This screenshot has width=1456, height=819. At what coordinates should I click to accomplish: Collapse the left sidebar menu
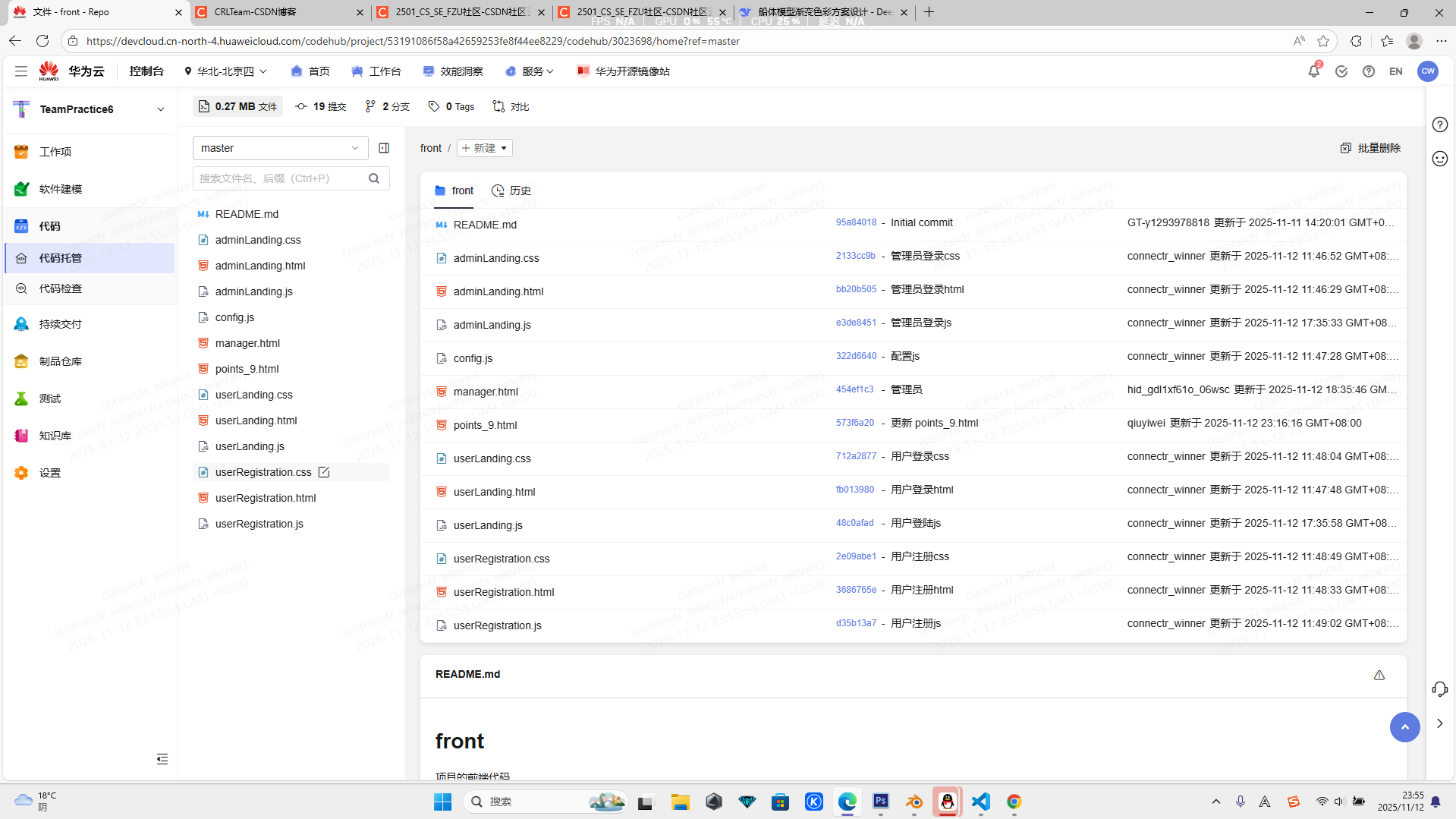click(162, 759)
